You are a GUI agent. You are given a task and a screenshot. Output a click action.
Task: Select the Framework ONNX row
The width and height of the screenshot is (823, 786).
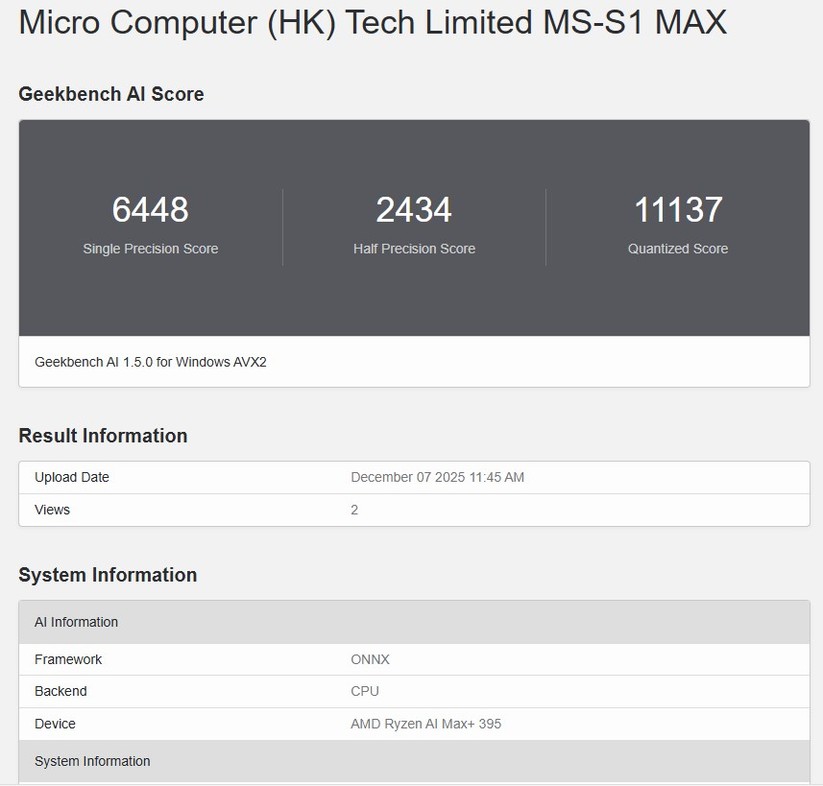pos(414,659)
